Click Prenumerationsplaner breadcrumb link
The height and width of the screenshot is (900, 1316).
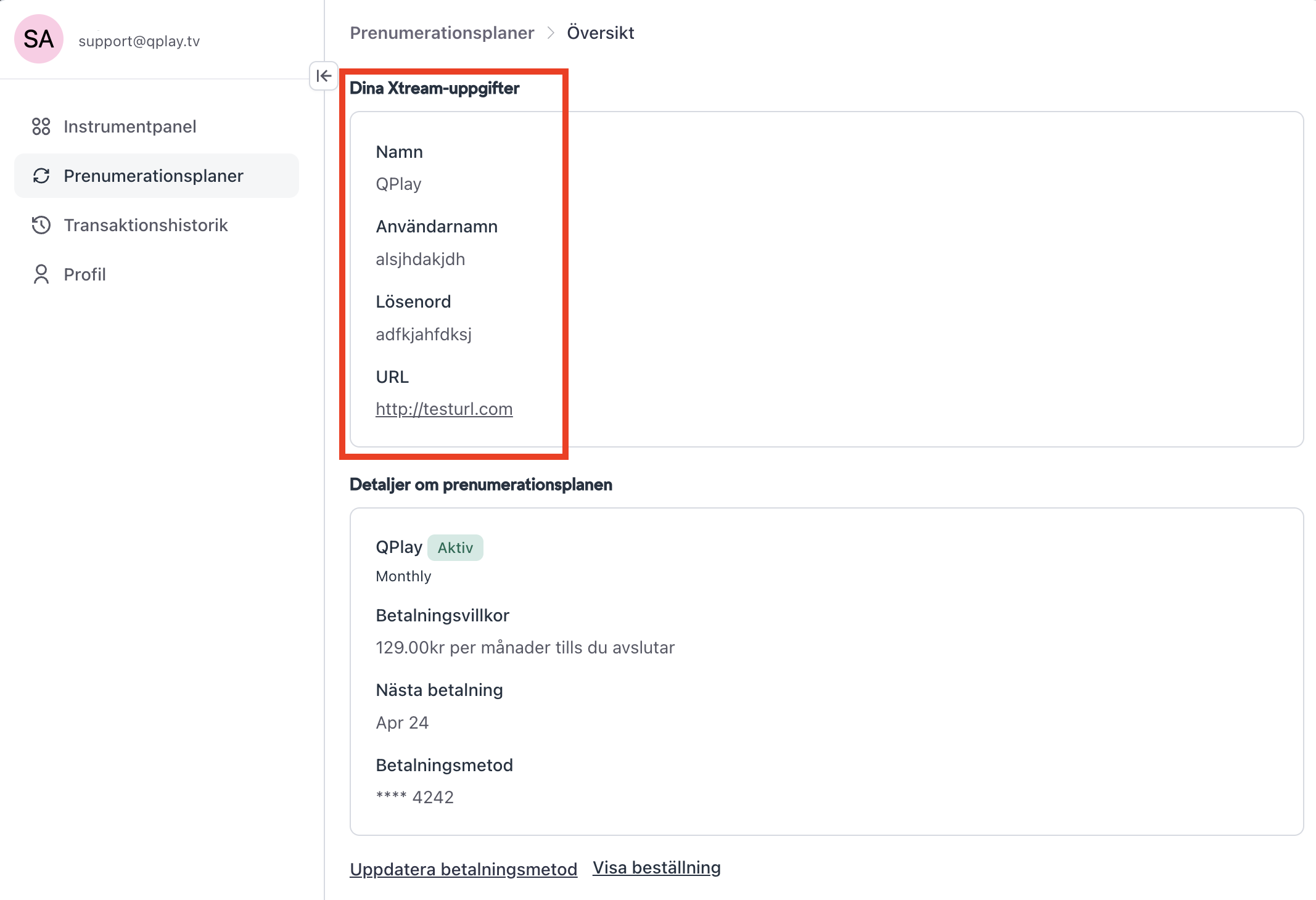click(442, 33)
